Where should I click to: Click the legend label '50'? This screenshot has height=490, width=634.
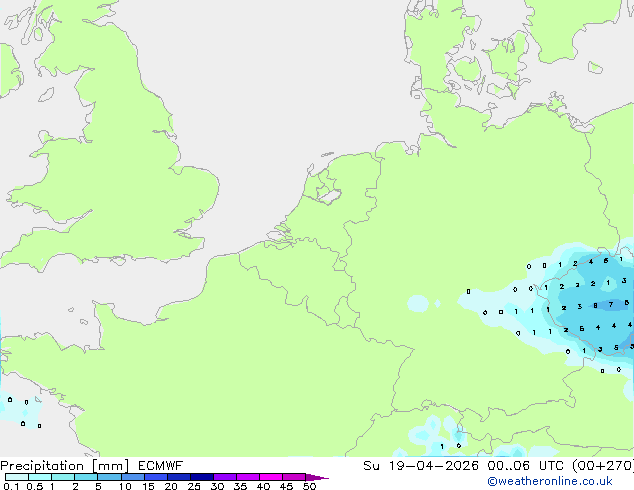309,486
